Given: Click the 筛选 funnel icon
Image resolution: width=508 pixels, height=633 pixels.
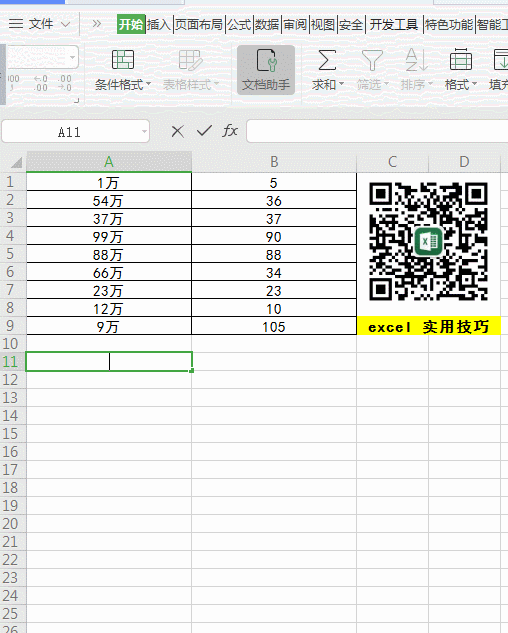Looking at the screenshot, I should click(x=372, y=60).
